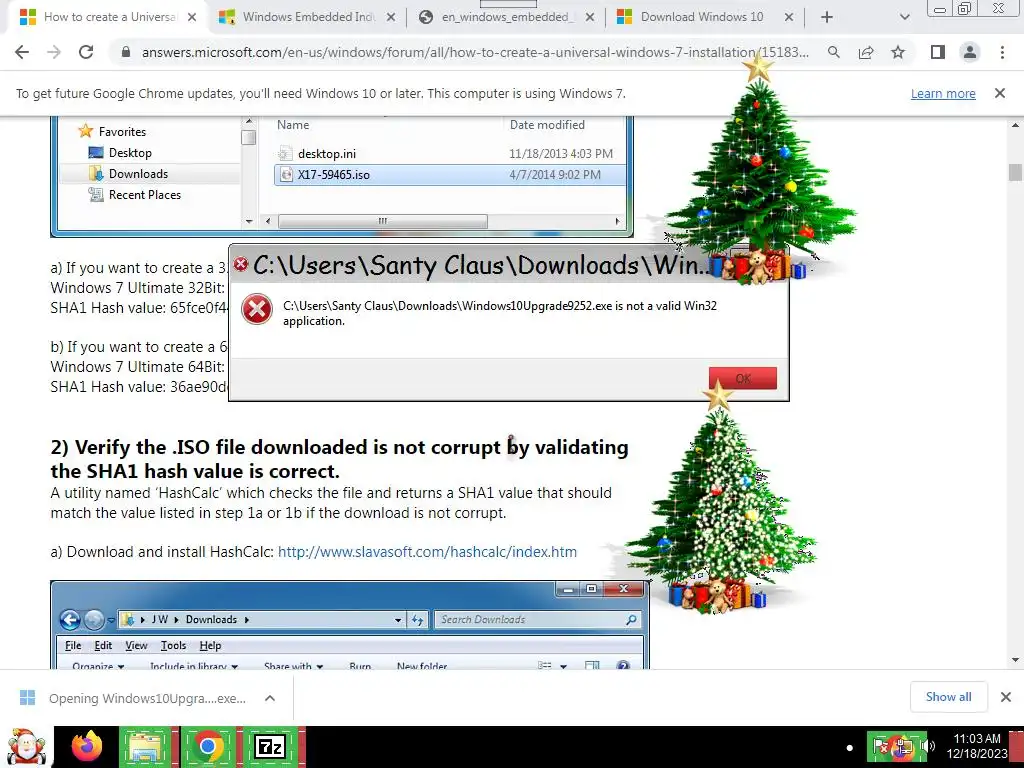Go forward one page in Chrome
Screen dimensions: 1024x768
click(x=54, y=52)
